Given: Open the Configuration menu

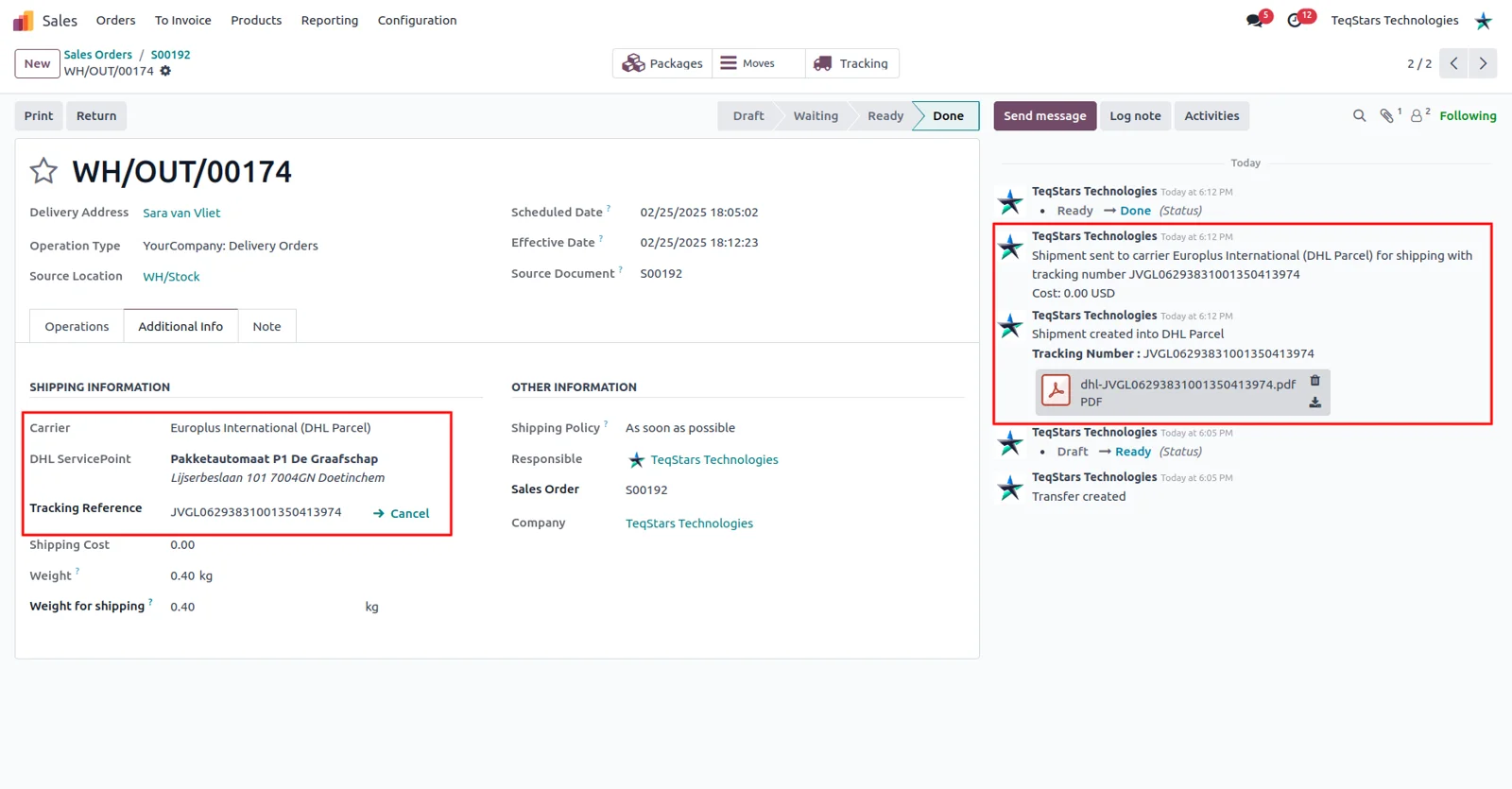Looking at the screenshot, I should click(417, 20).
